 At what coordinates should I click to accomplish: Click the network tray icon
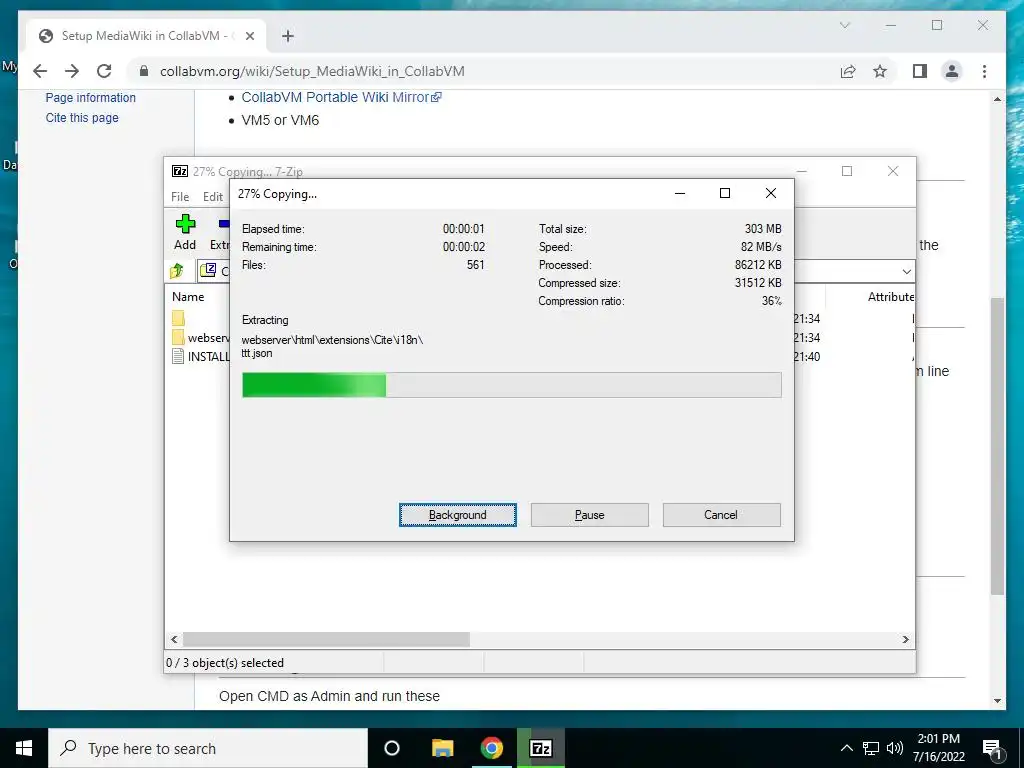[871, 748]
